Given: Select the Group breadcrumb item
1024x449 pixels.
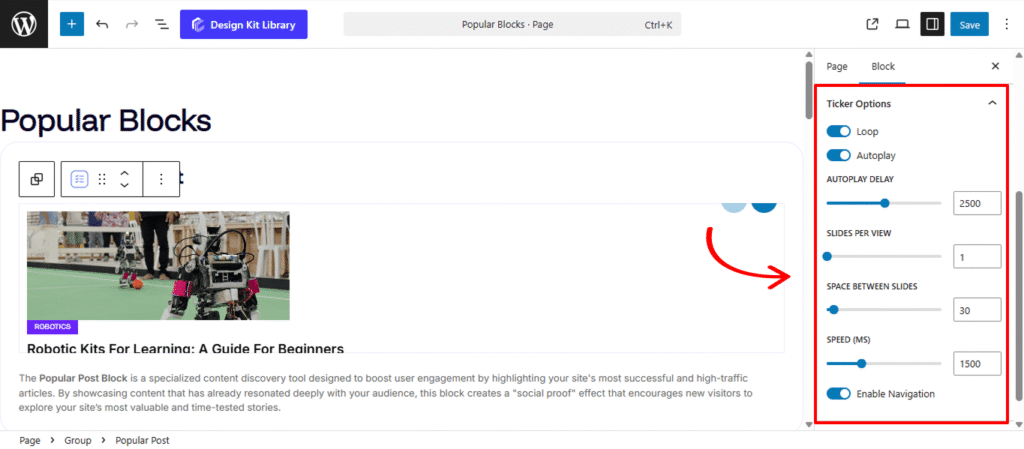Looking at the screenshot, I should tap(77, 440).
